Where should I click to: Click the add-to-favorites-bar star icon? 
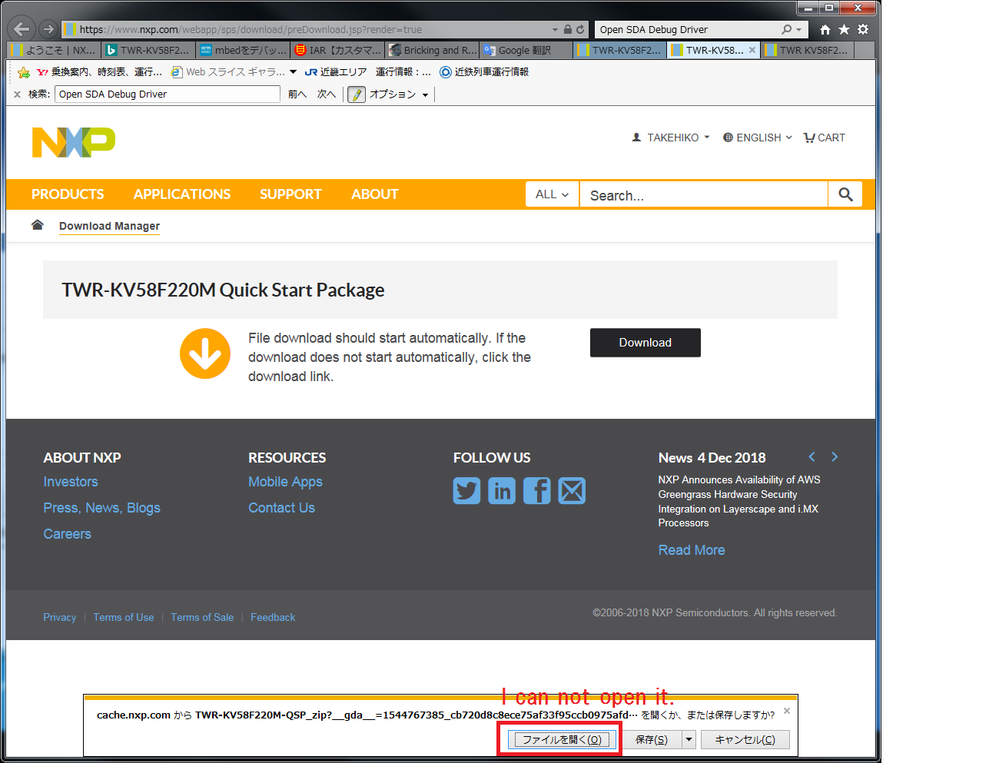[x=24, y=72]
